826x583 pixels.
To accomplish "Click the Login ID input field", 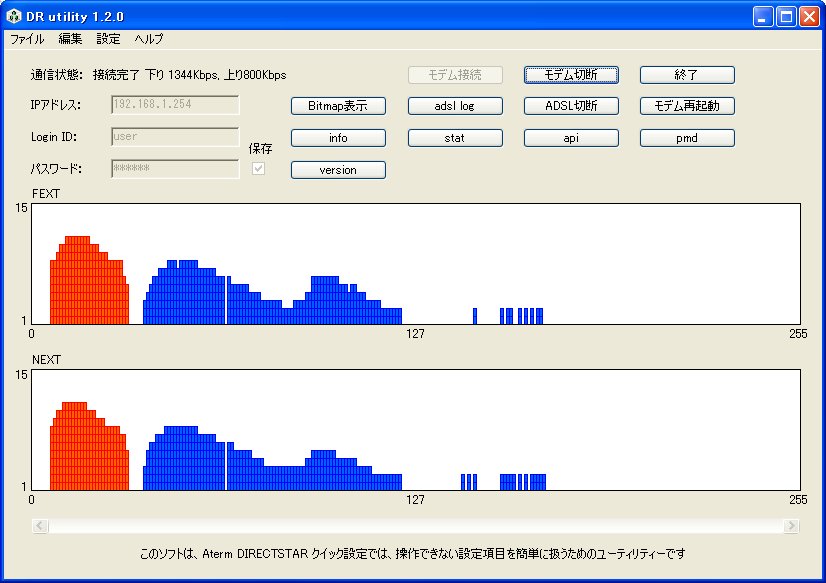I will [175, 137].
